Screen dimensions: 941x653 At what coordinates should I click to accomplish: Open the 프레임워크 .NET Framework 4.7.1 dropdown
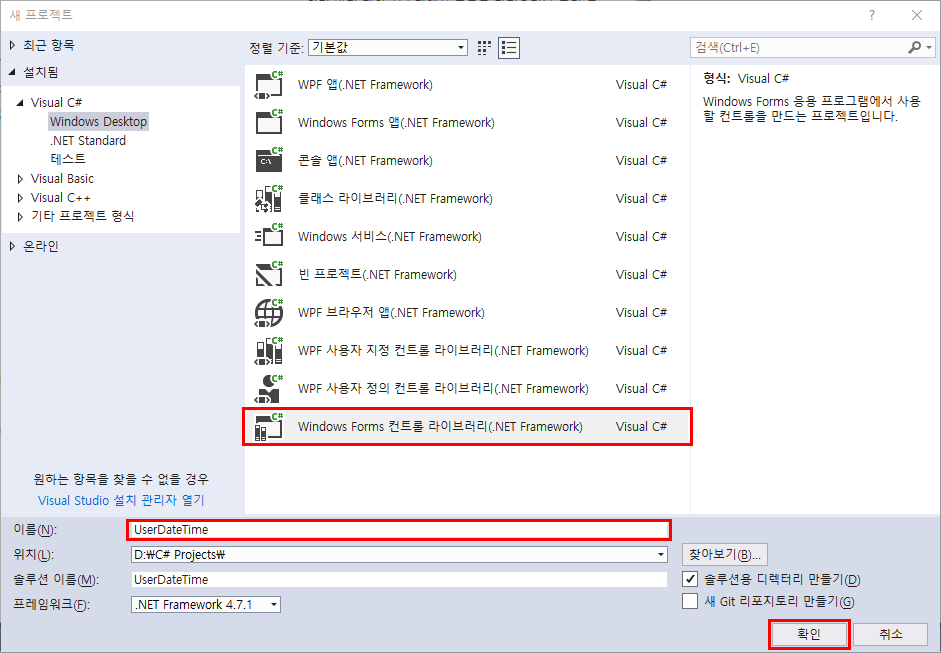pos(206,604)
